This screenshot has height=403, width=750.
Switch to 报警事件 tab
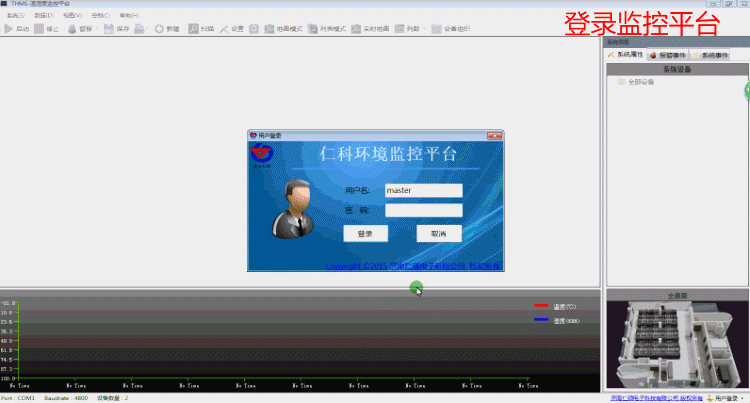click(x=668, y=55)
